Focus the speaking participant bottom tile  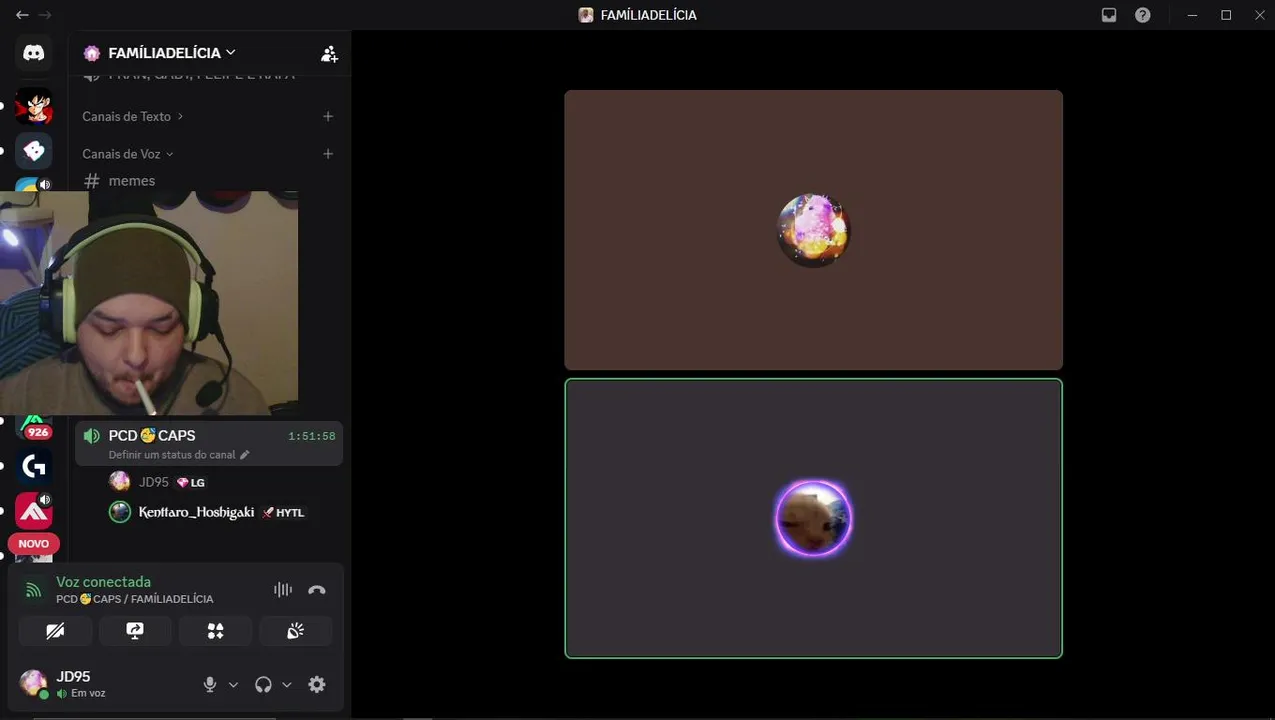coord(813,518)
